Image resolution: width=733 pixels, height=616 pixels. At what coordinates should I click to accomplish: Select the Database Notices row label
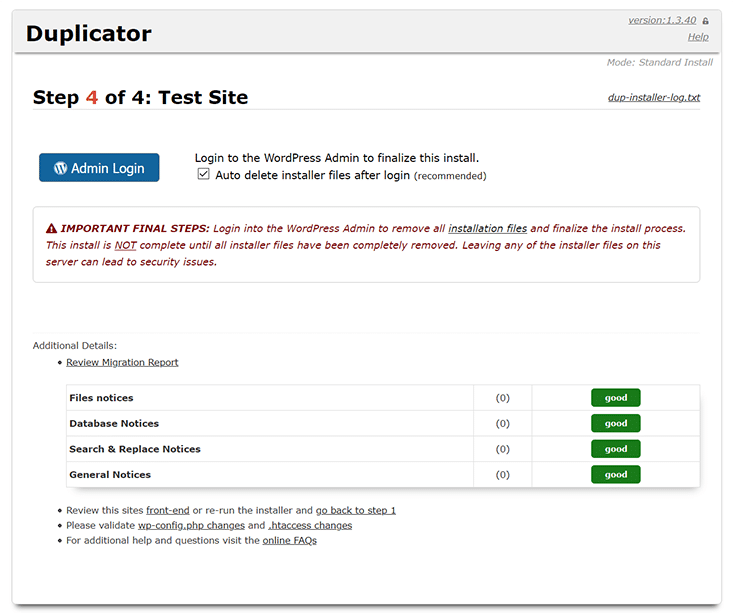point(114,423)
